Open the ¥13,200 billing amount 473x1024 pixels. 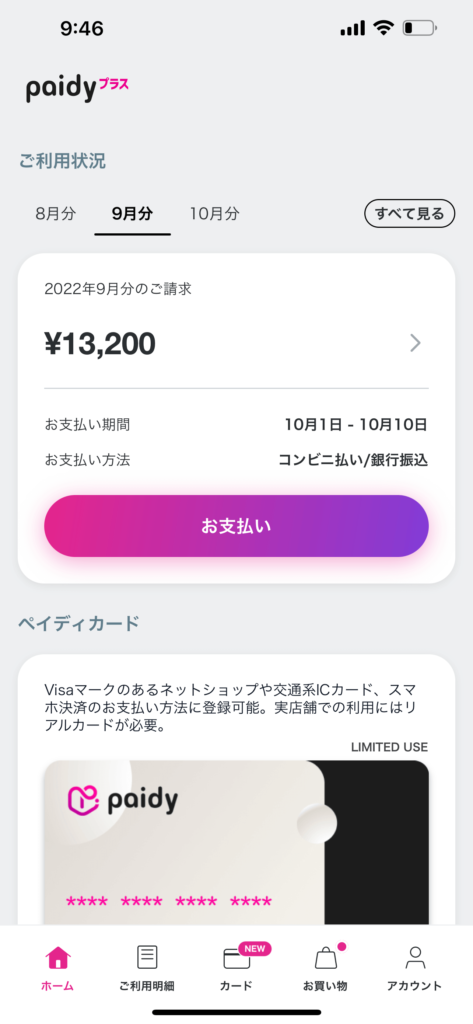click(100, 344)
